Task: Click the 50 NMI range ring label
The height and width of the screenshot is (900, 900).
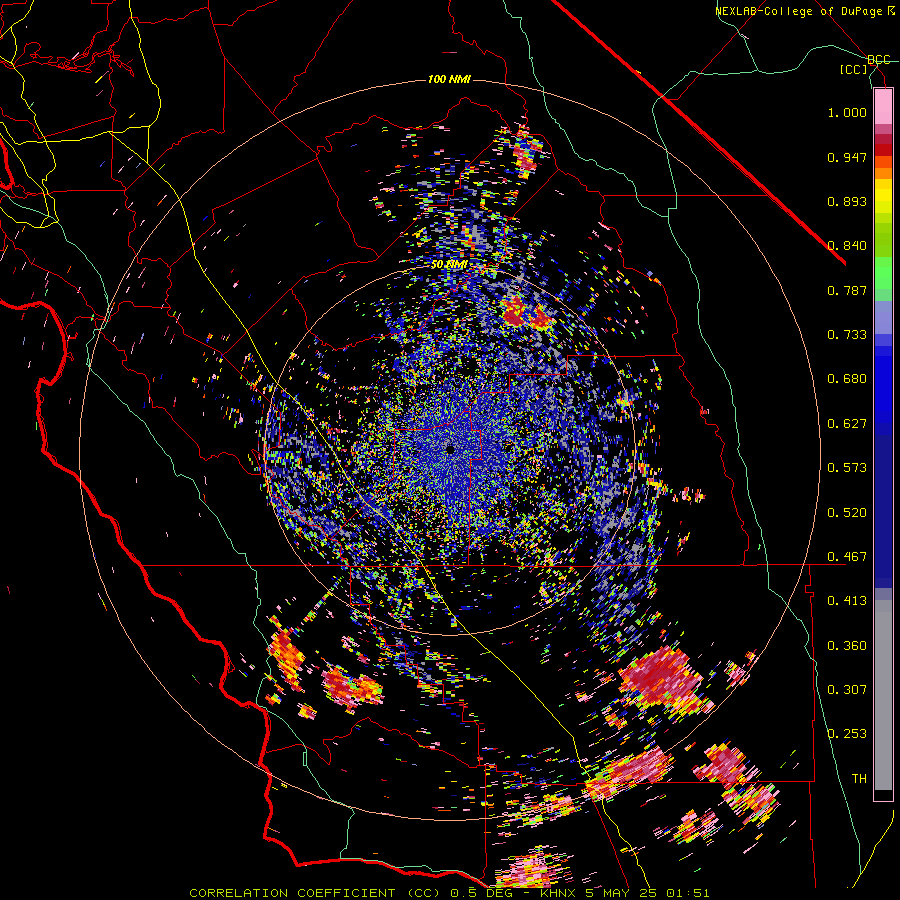Action: pos(448,265)
